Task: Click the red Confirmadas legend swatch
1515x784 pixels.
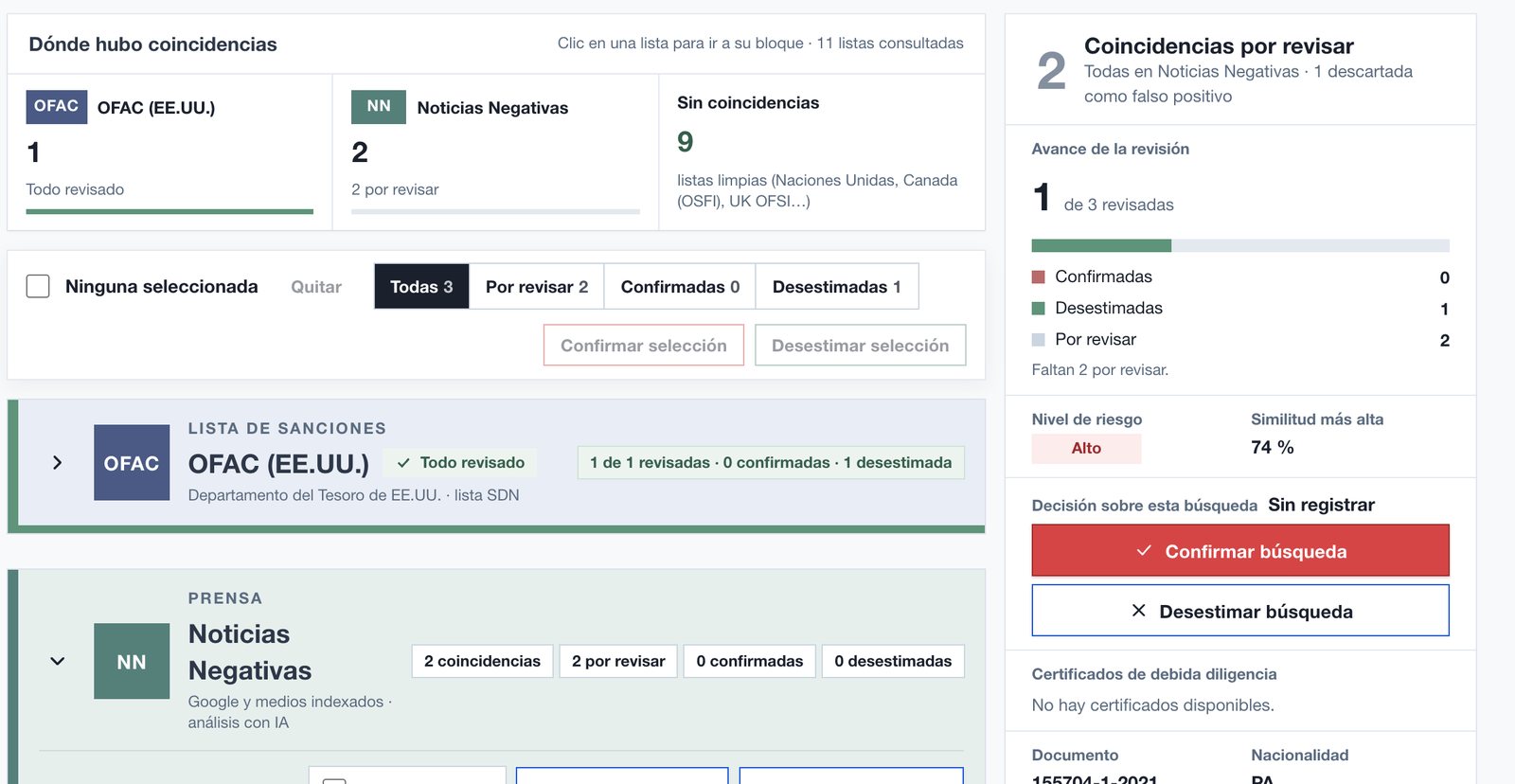Action: (1038, 276)
